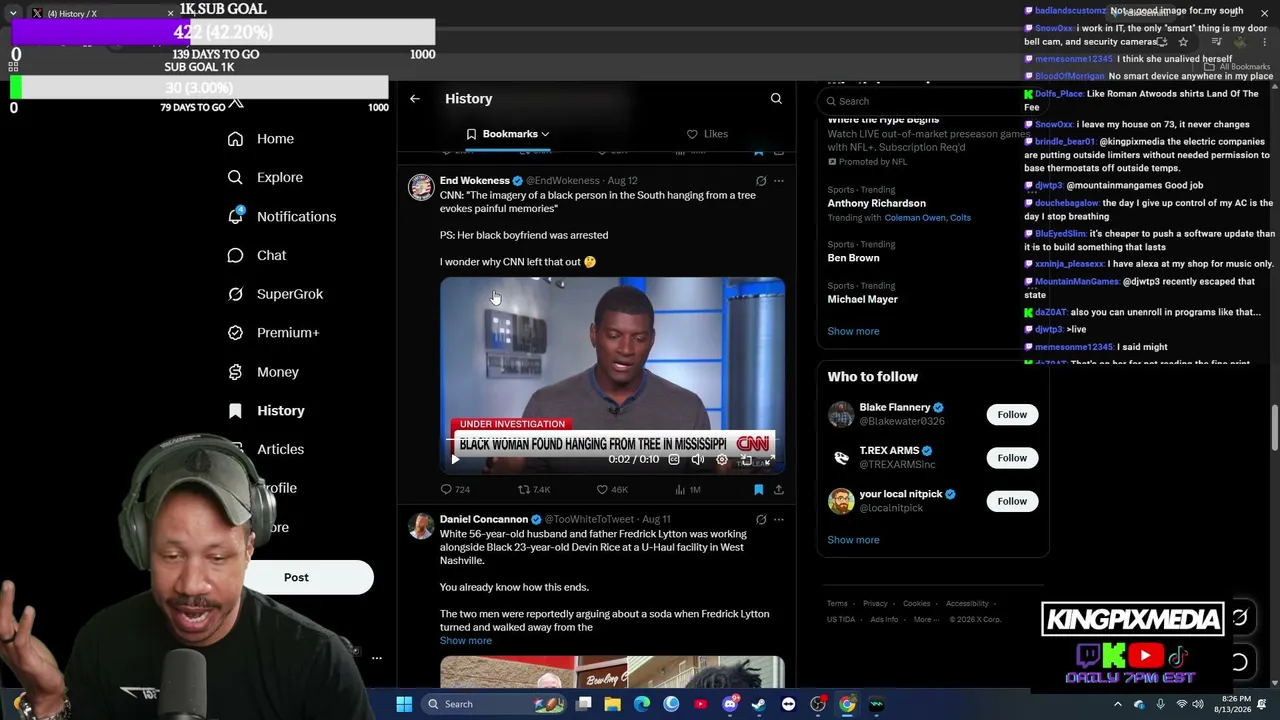Open the History bookmark icon in sidebar
Screen dimensions: 1280x720
click(x=235, y=411)
